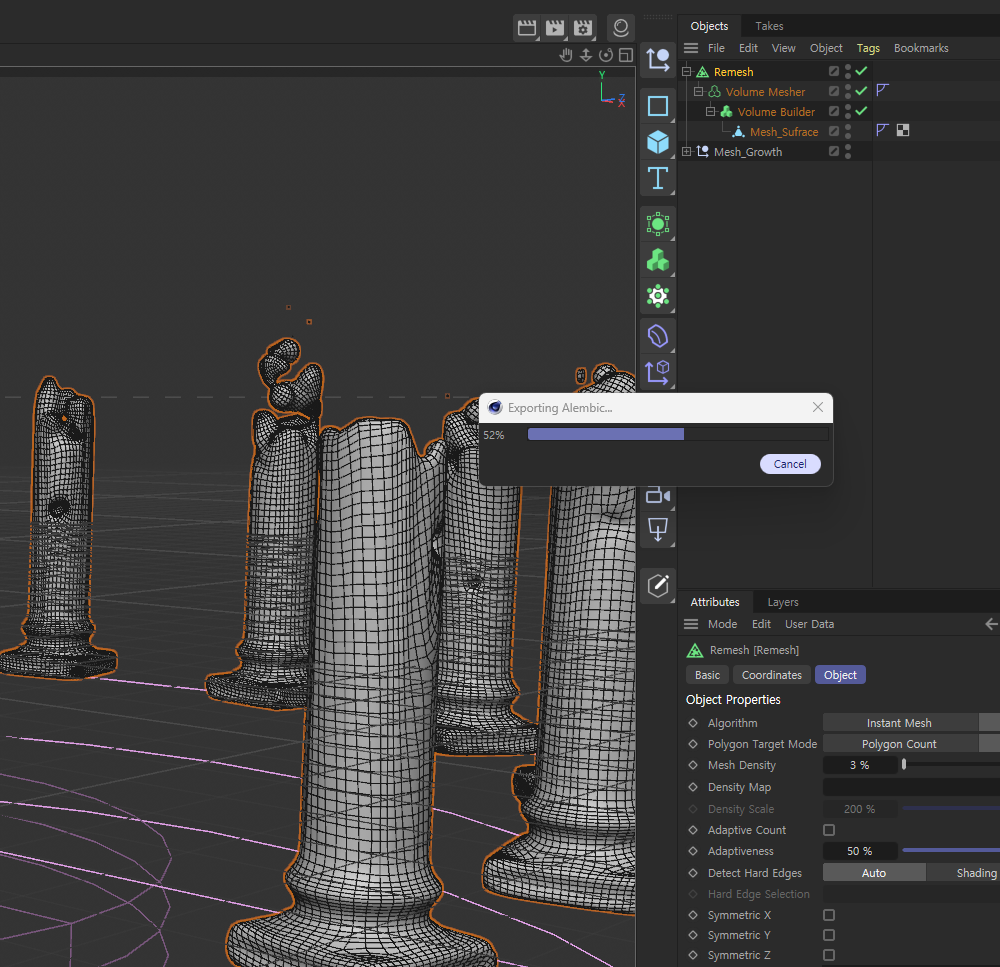
Task: Click the keyframe diamond next to Mesh Density
Action: [693, 765]
